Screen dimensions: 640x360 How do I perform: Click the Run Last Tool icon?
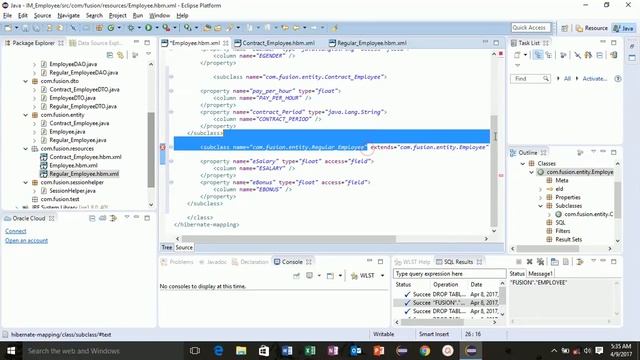[166, 28]
